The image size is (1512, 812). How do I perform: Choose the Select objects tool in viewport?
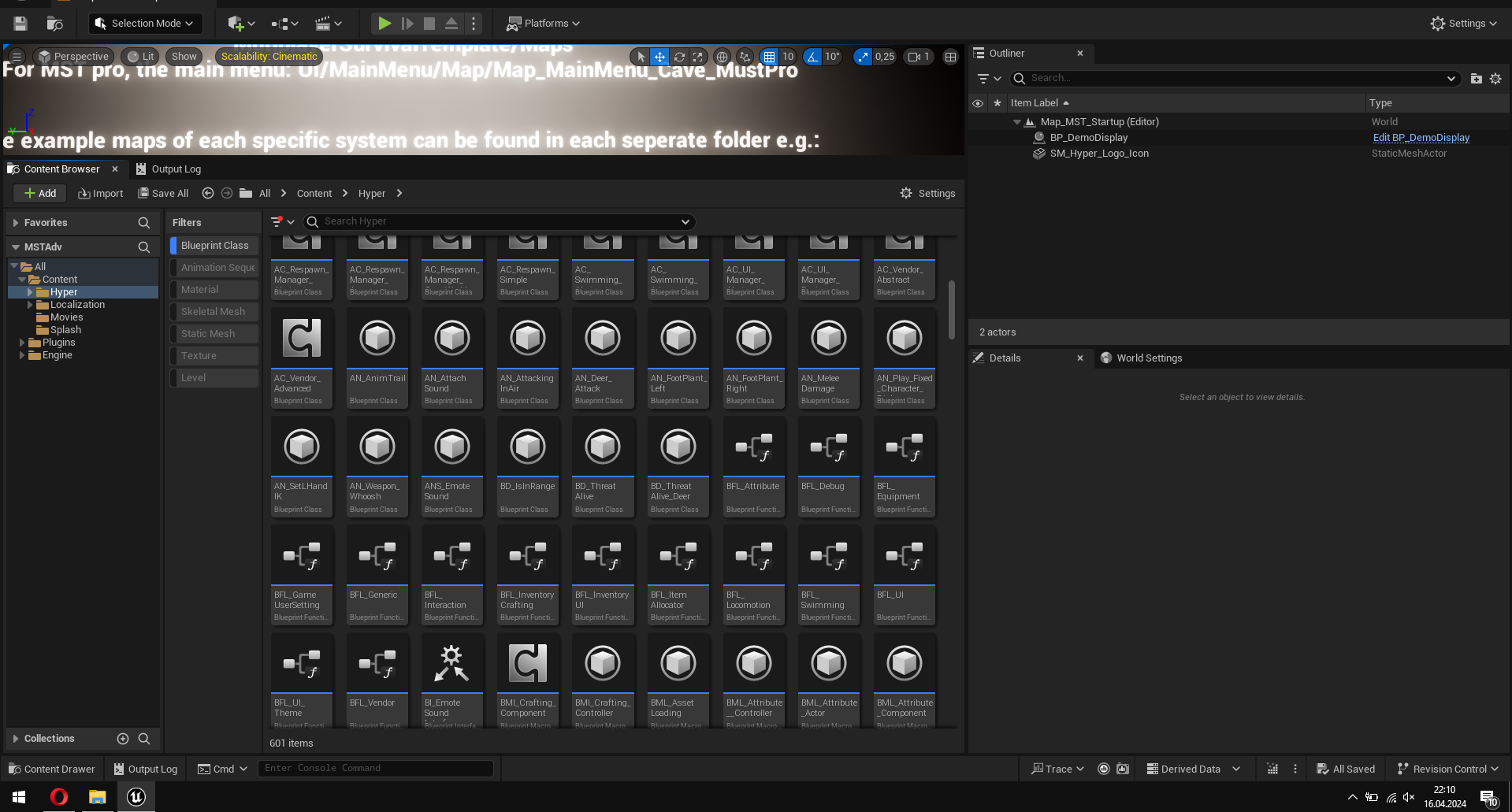[x=641, y=57]
